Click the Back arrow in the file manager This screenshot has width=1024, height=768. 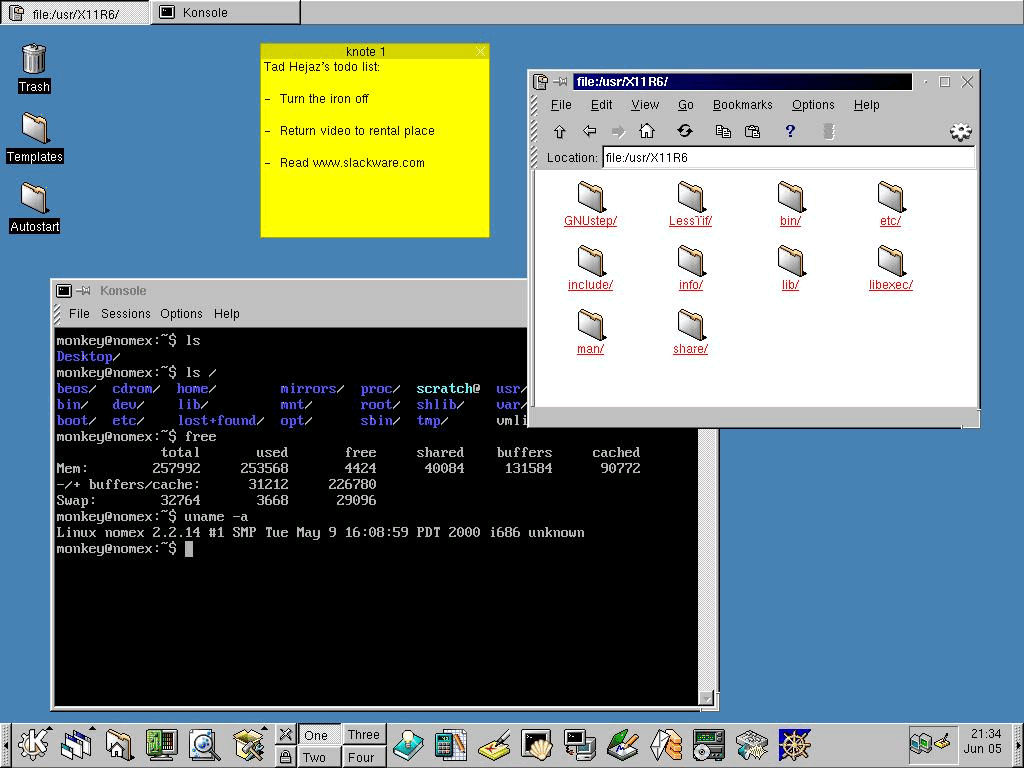589,131
